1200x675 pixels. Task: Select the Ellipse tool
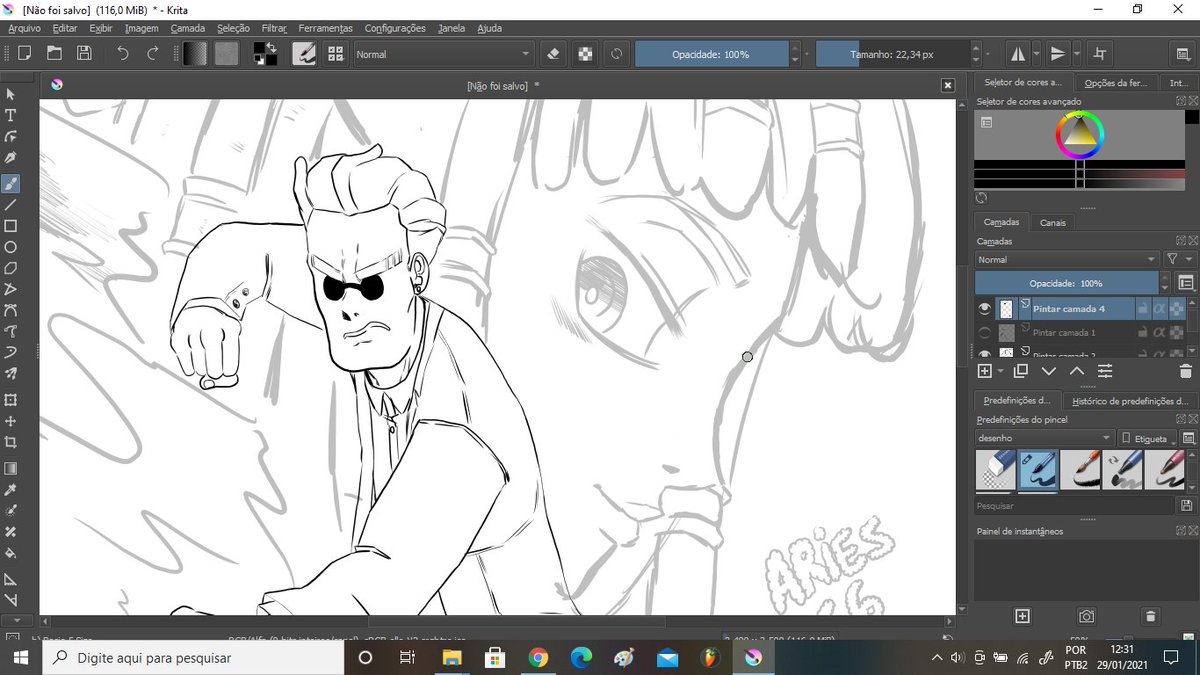[11, 247]
